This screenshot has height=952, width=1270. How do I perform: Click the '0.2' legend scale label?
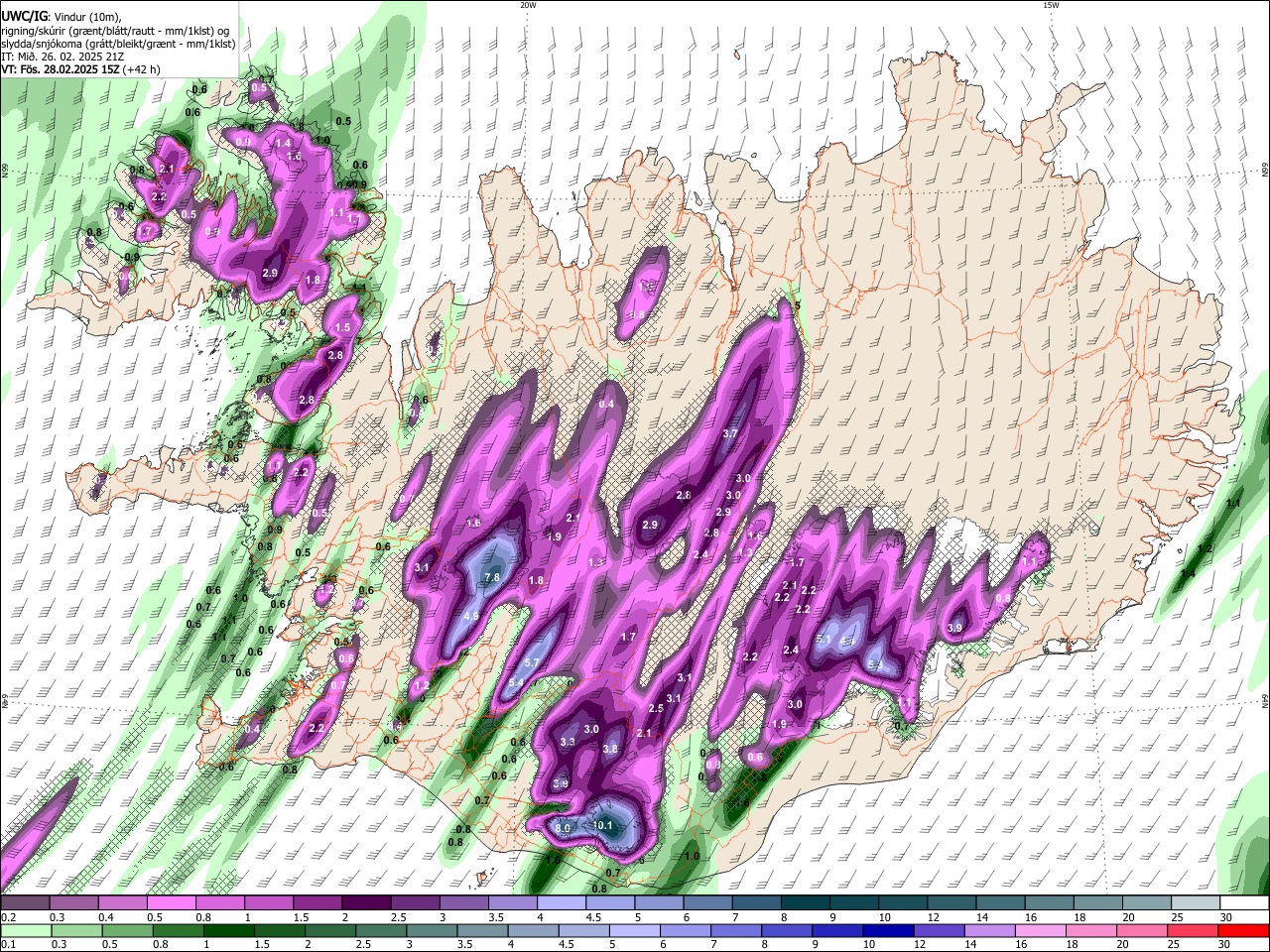click(9, 917)
